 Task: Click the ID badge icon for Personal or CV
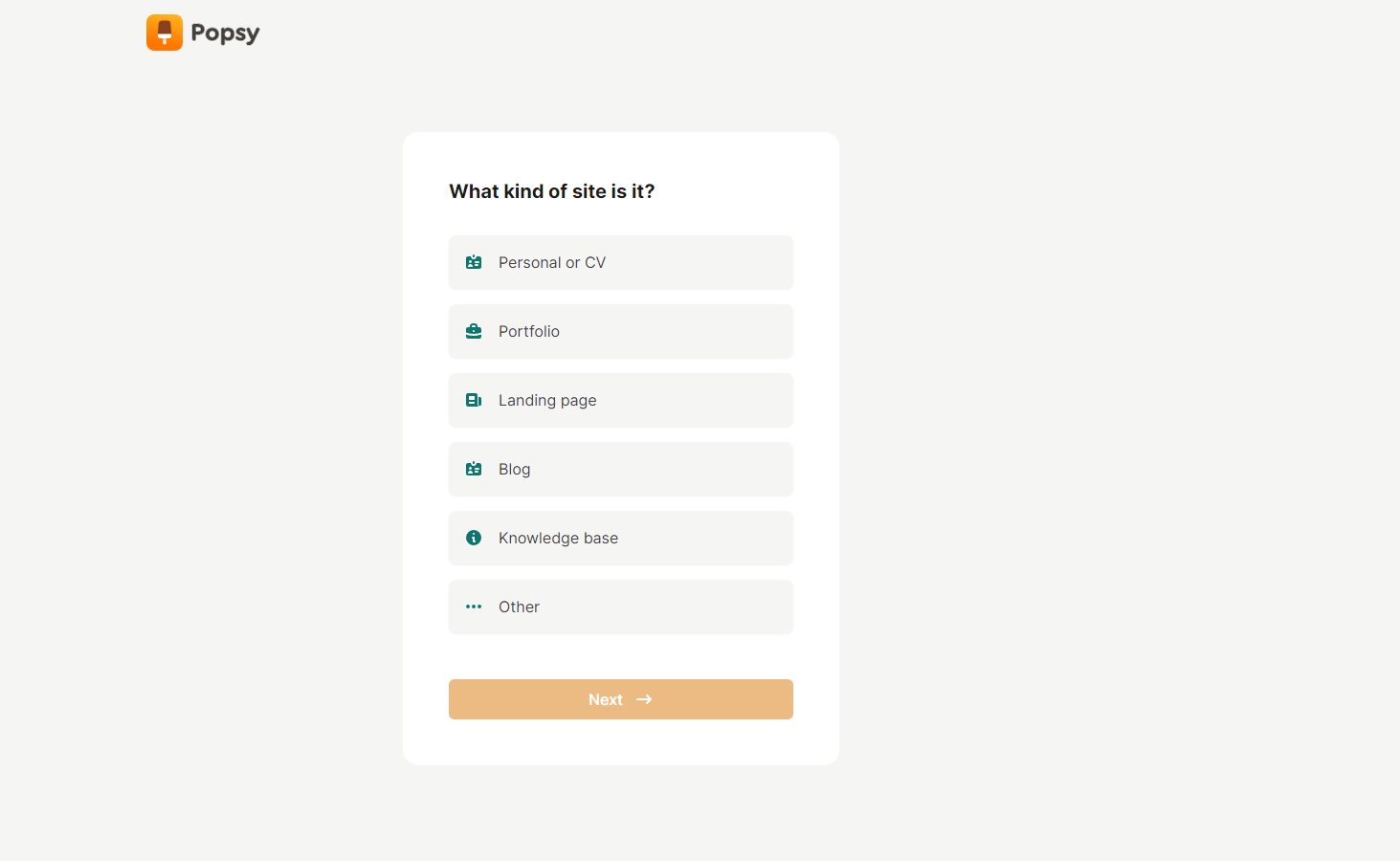tap(474, 262)
